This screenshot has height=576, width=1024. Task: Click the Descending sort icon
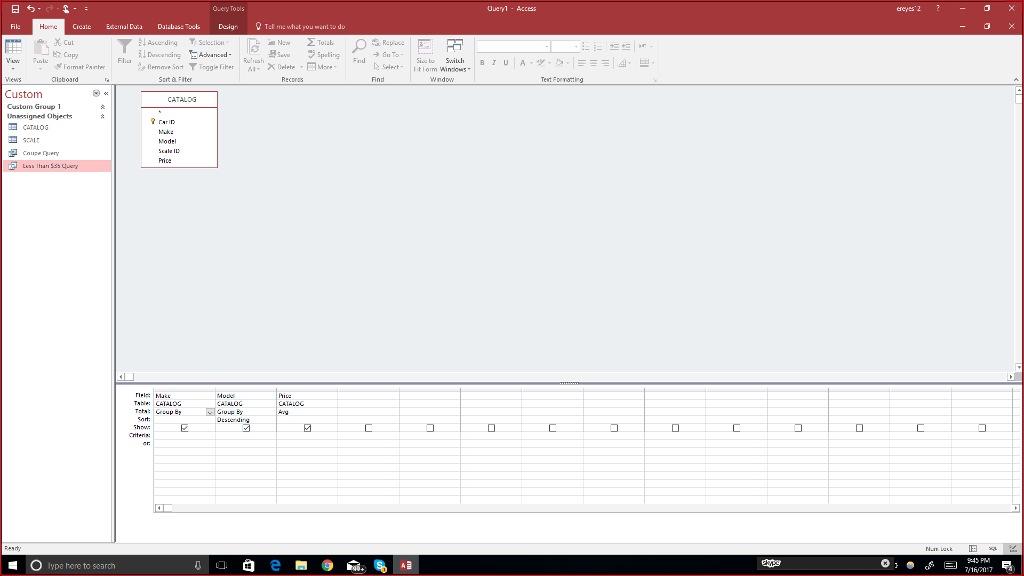(142, 55)
